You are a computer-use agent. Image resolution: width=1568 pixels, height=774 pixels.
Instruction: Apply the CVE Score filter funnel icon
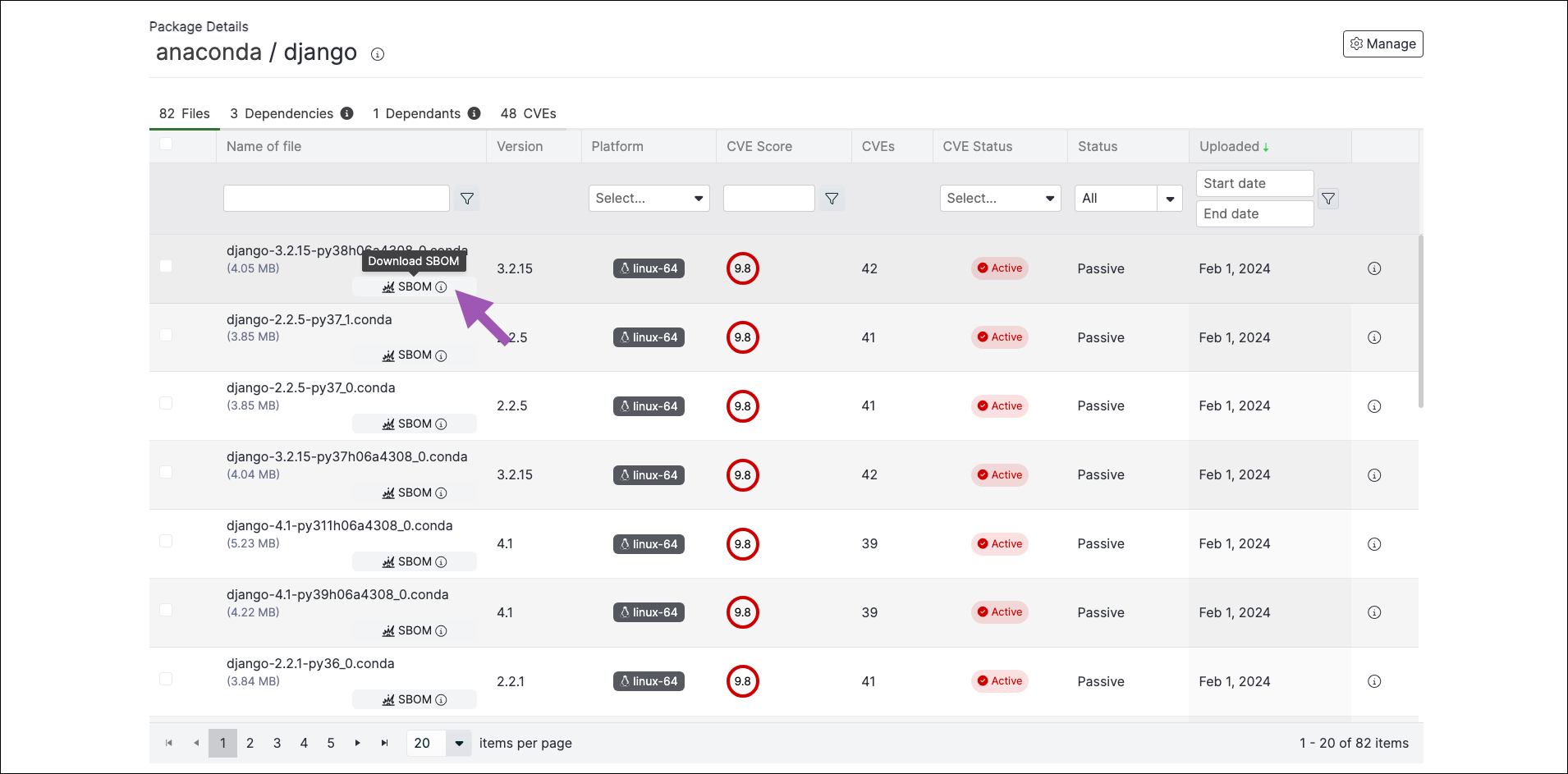click(832, 199)
